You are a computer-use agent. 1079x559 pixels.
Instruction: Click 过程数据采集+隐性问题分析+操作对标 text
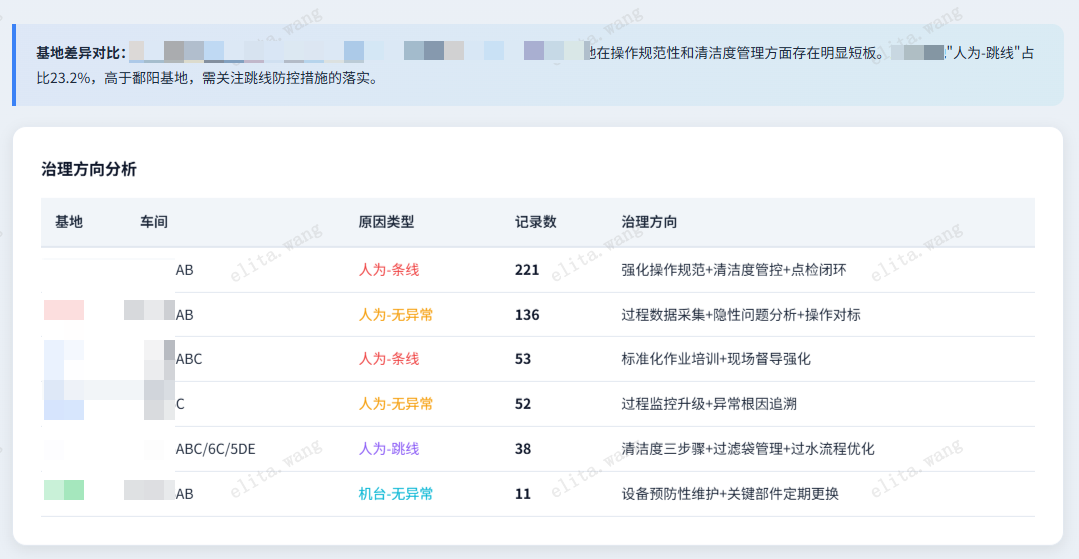click(741, 315)
